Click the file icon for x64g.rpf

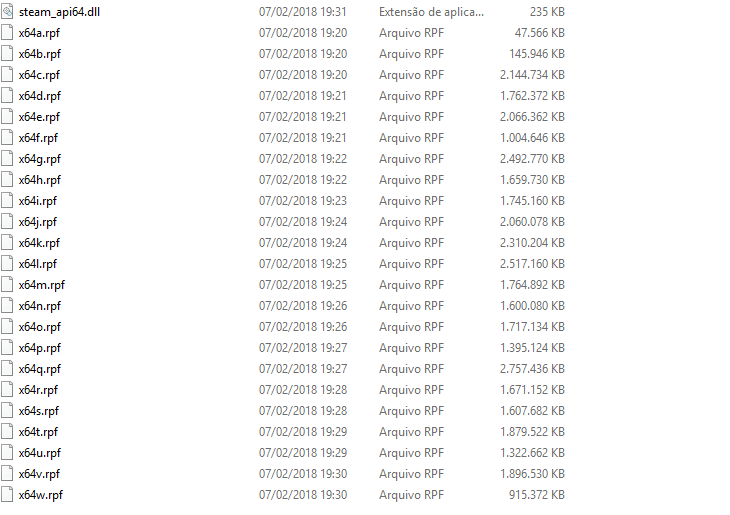point(7,159)
